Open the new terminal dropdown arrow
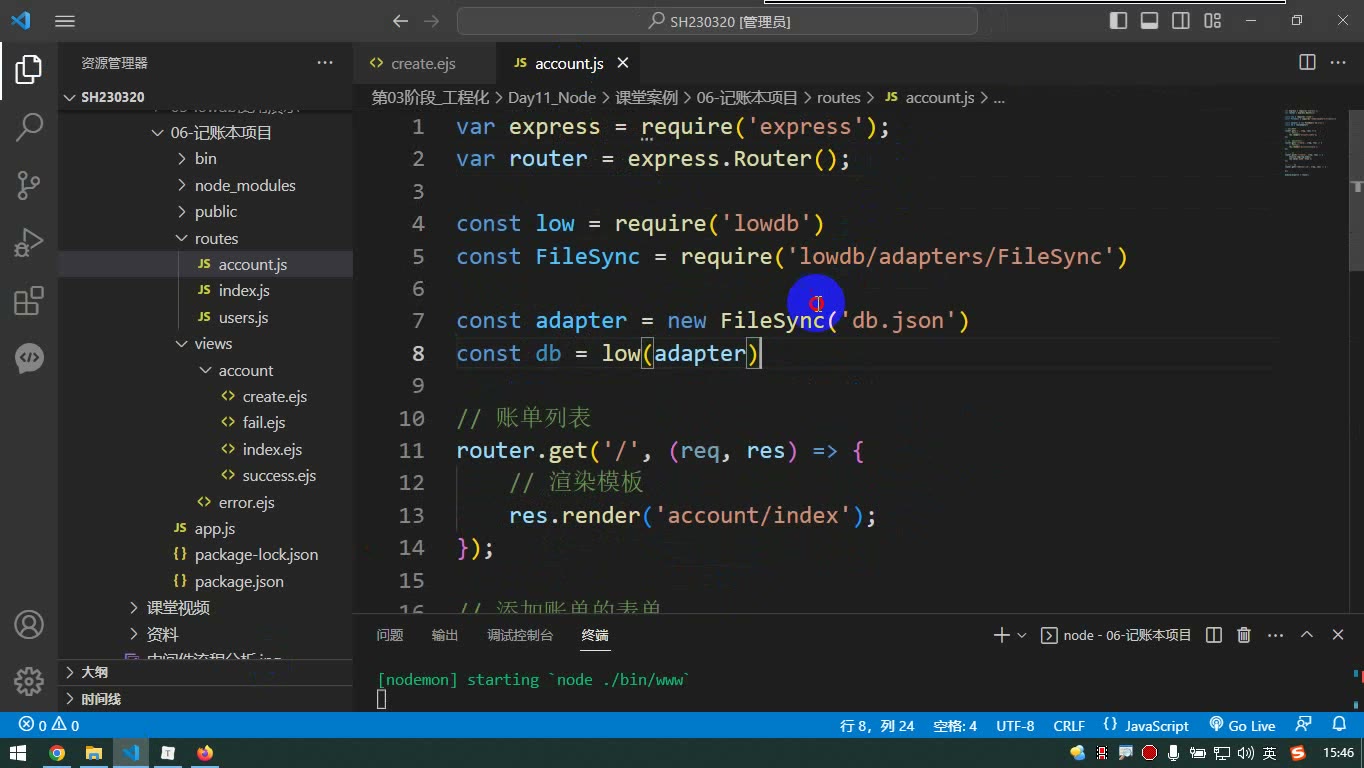This screenshot has width=1364, height=768. pos(1021,635)
